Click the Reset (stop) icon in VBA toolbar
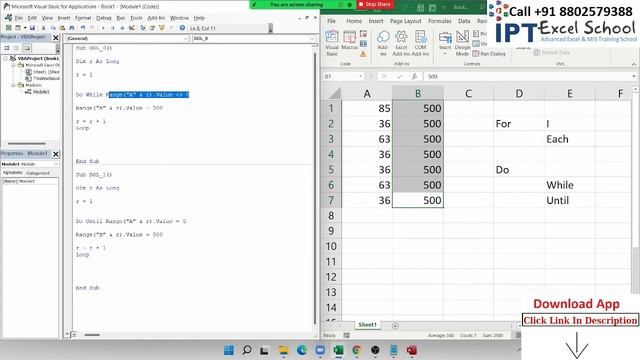 click(122, 28)
